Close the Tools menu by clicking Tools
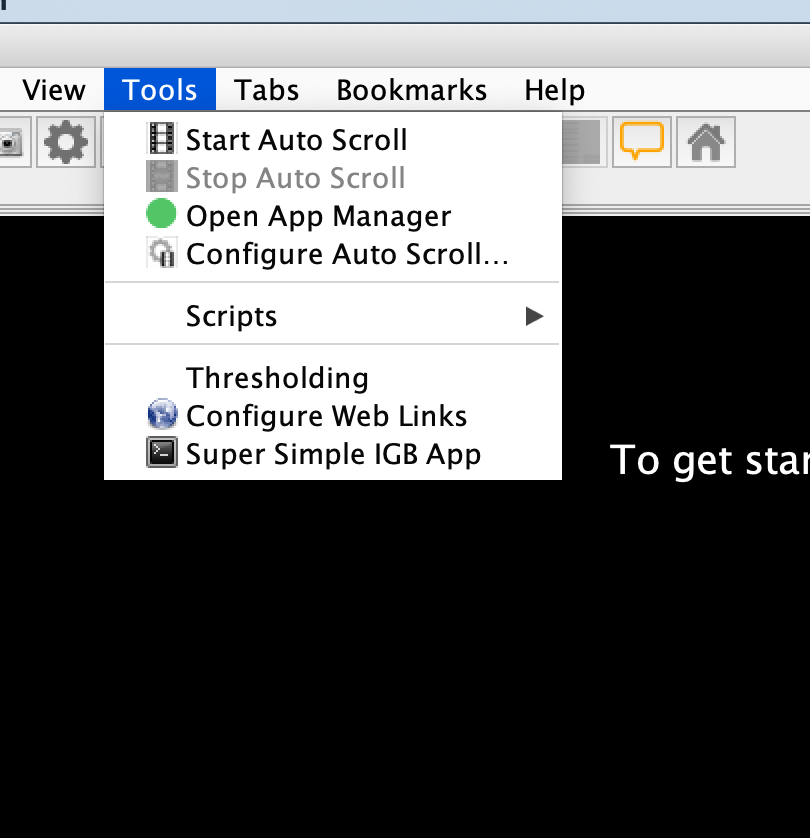 coord(159,90)
